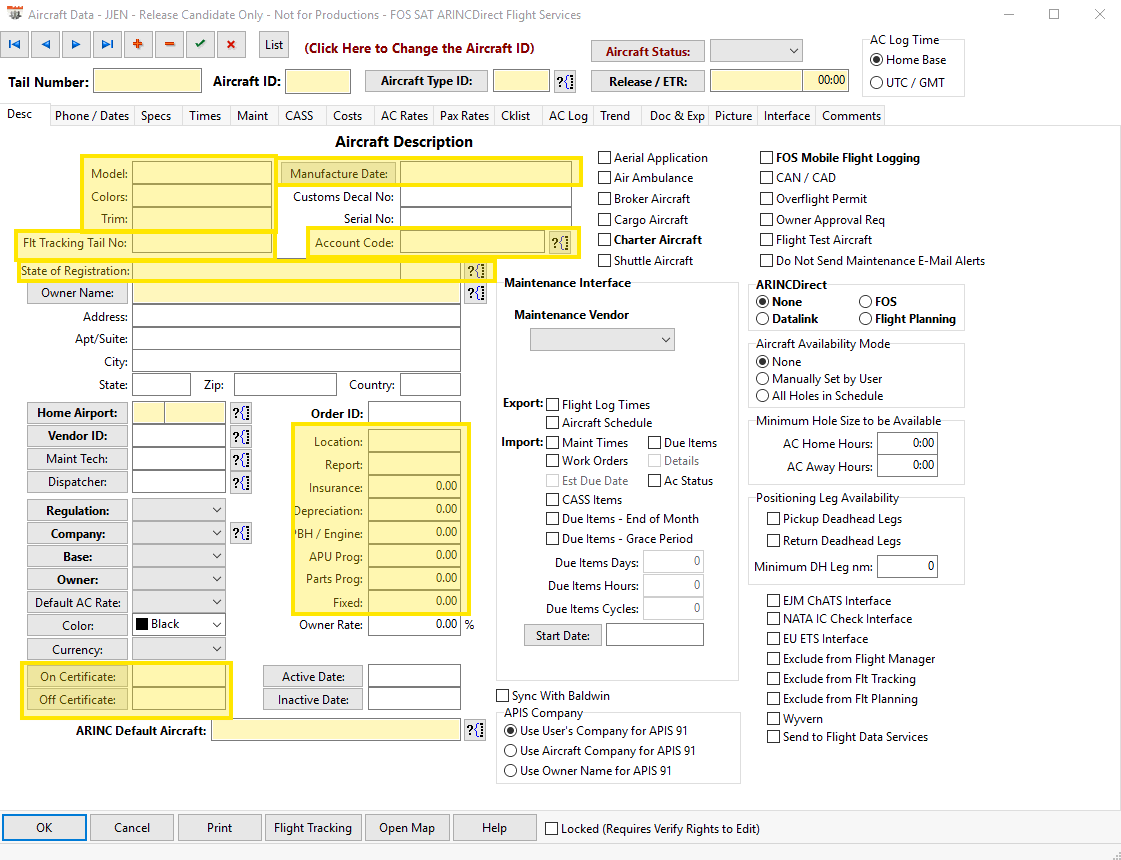Screen dimensions: 1121x860
Task: Go to first record navigation arrow
Action: (x=15, y=44)
